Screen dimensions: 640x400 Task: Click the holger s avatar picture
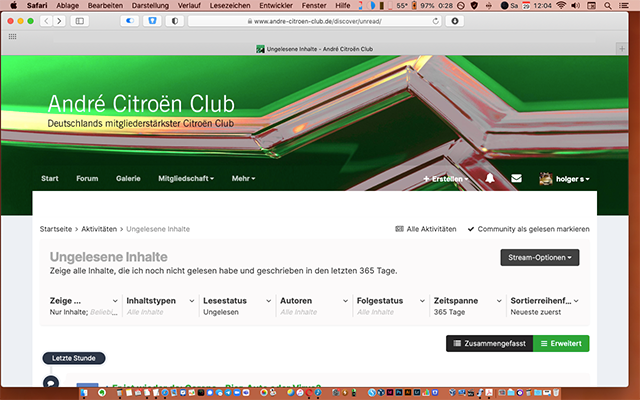point(546,178)
